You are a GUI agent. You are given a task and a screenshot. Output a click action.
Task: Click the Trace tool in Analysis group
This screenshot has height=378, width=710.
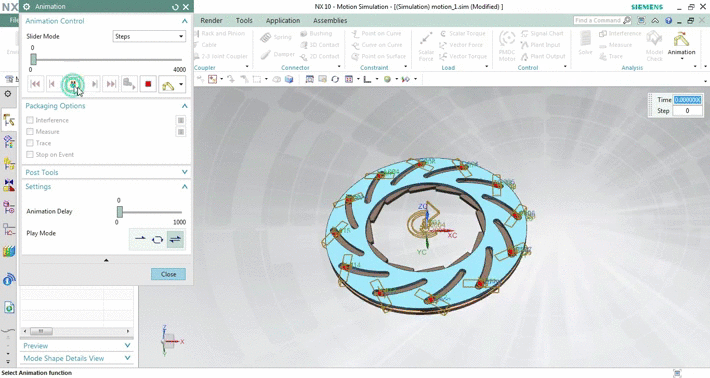tap(611, 56)
